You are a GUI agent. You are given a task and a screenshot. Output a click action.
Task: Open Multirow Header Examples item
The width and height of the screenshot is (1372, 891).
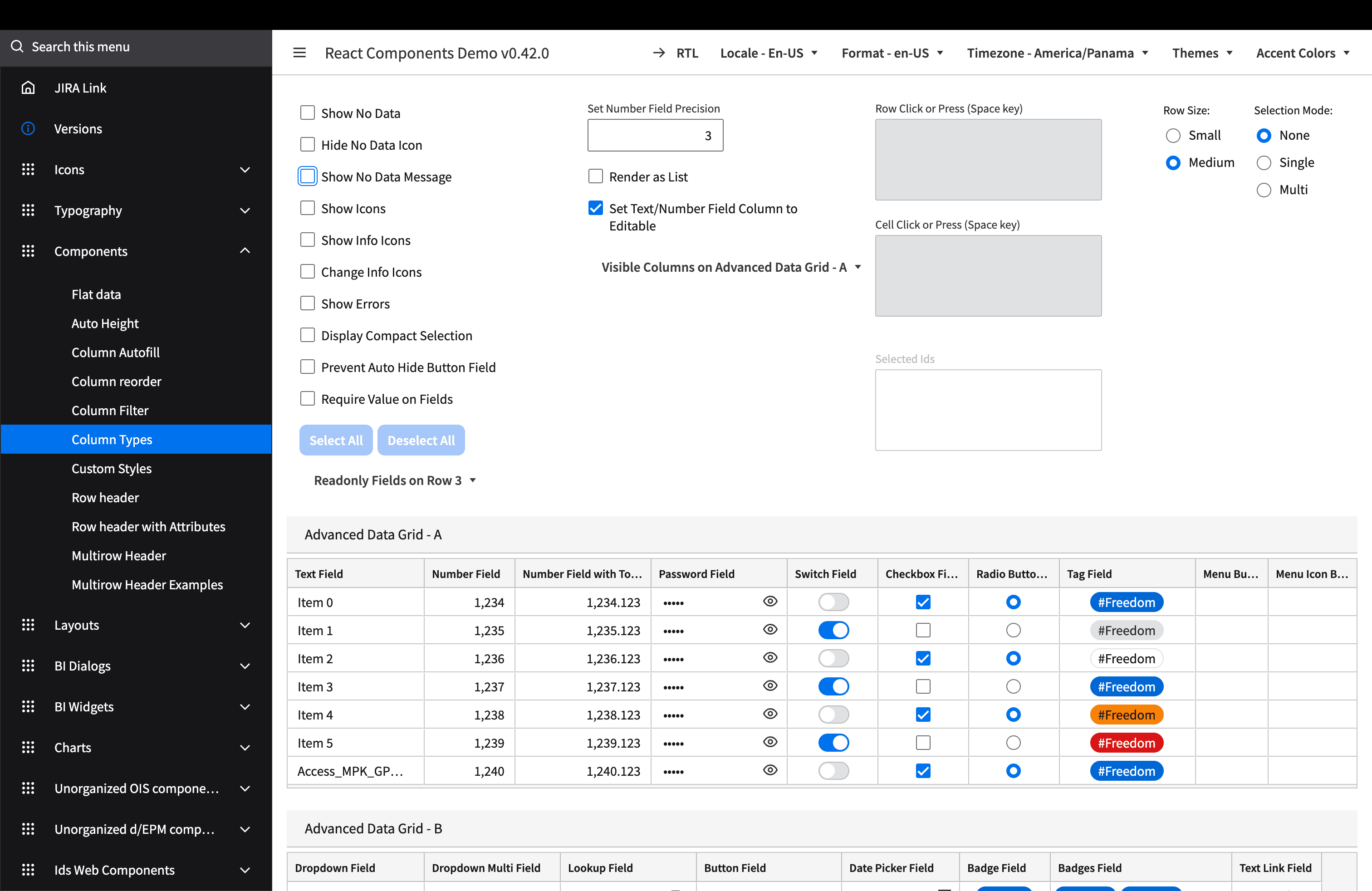pyautogui.click(x=147, y=584)
